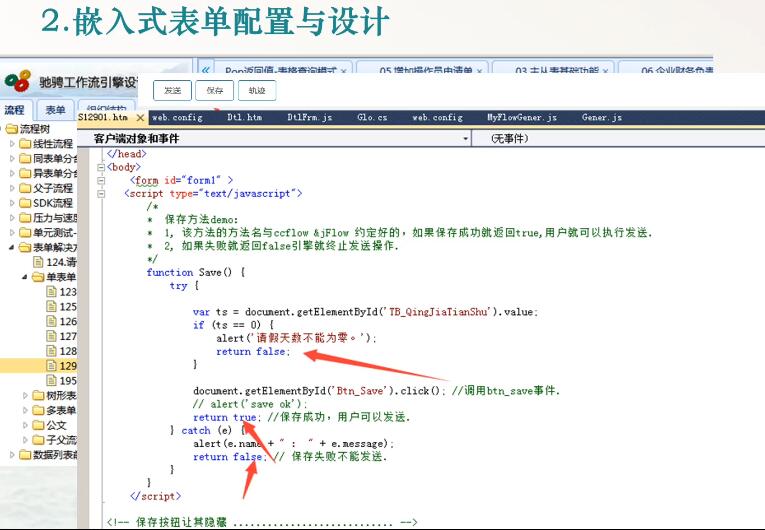Click the 数据列表 folder icon
The width and height of the screenshot is (765, 530).
pos(25,455)
